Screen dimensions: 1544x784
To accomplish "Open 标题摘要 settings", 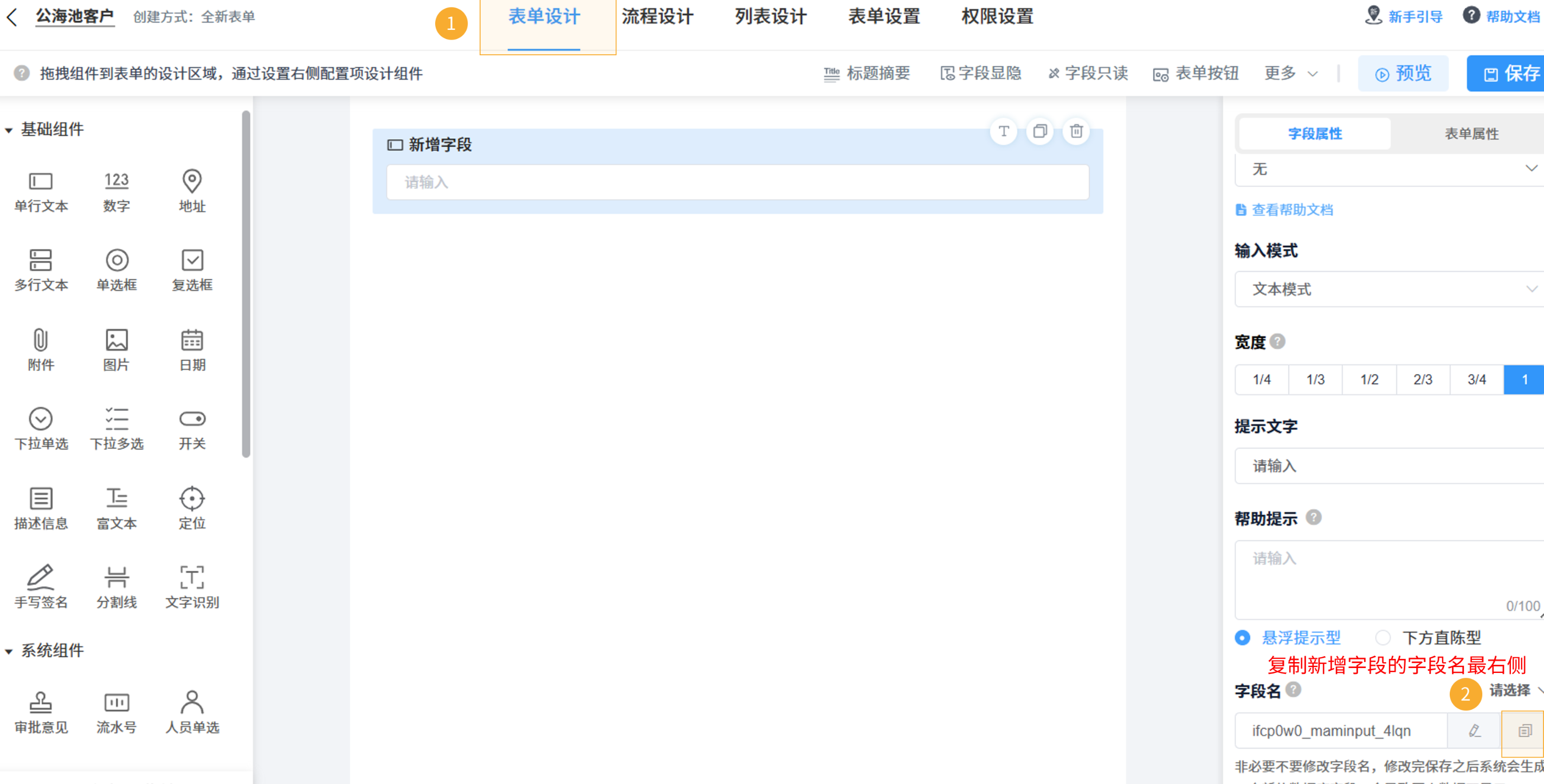I will pos(867,73).
